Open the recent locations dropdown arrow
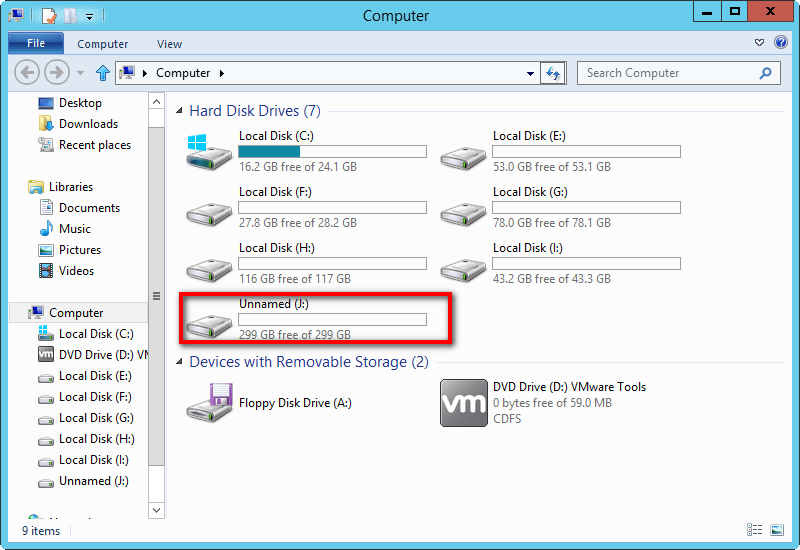This screenshot has height=550, width=800. 81,73
